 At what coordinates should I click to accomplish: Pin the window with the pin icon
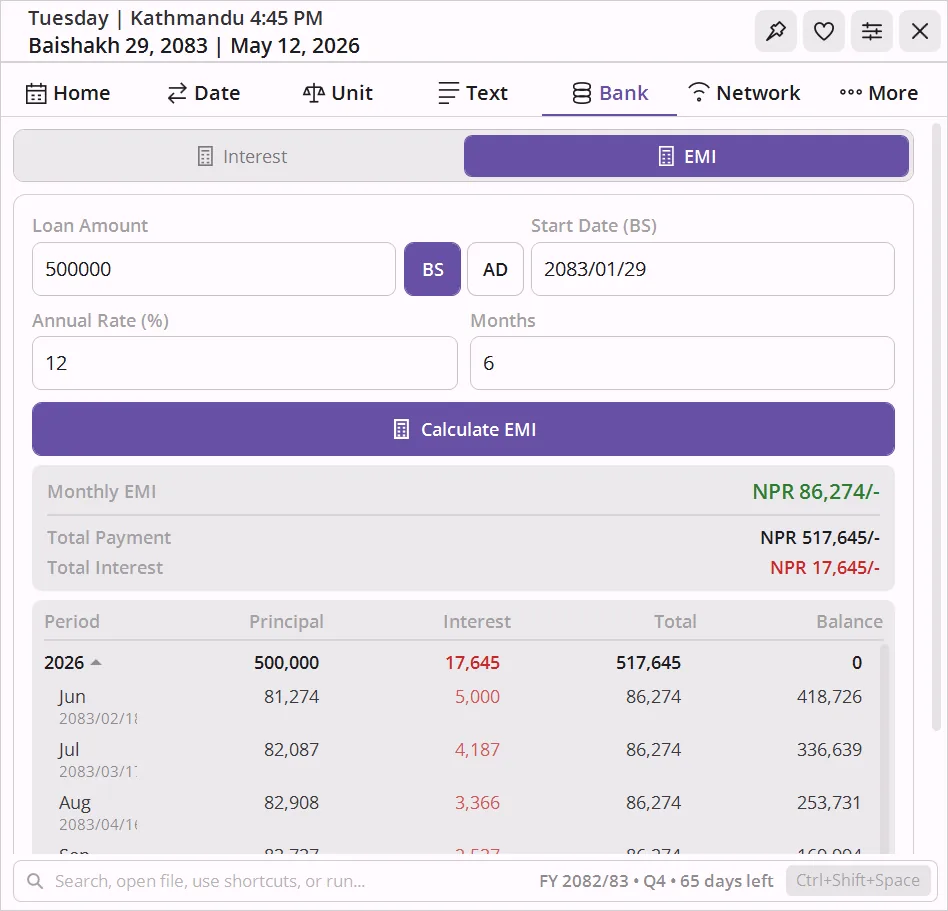point(776,31)
